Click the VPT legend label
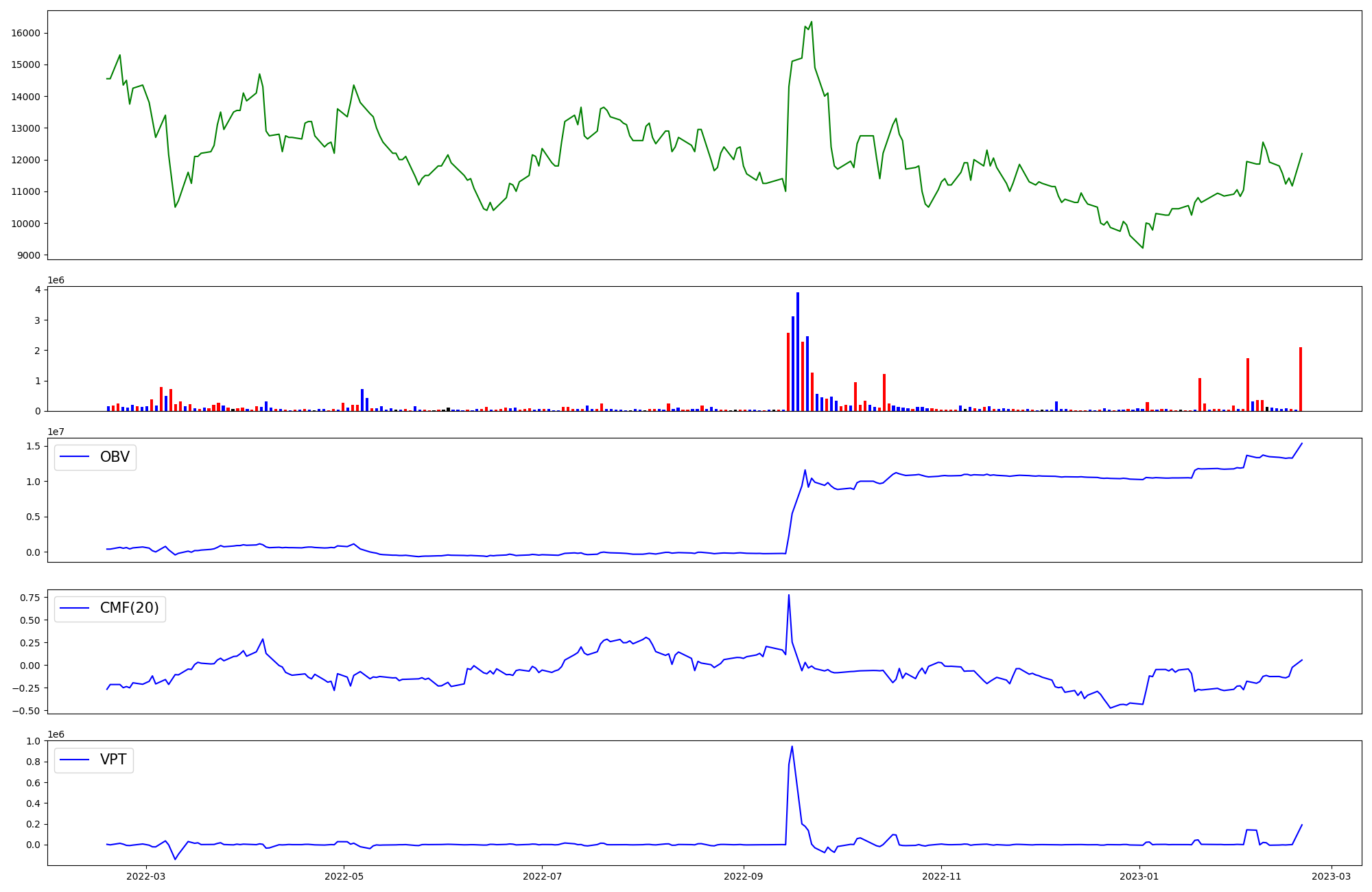Image resolution: width=1372 pixels, height=892 pixels. (113, 760)
